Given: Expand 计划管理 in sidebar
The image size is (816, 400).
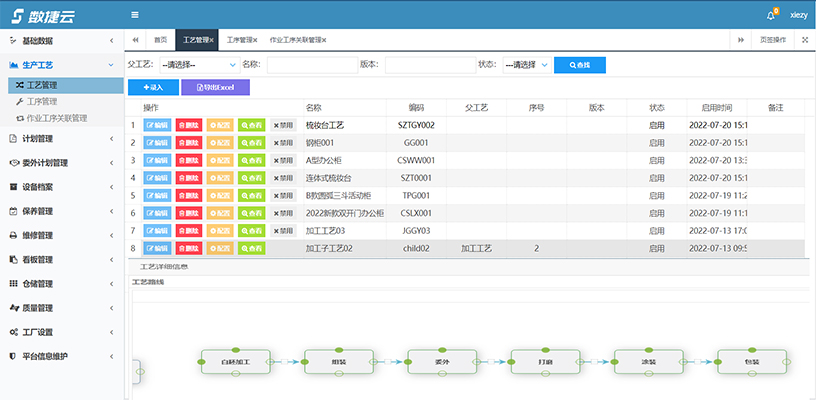Looking at the screenshot, I should (58, 139).
